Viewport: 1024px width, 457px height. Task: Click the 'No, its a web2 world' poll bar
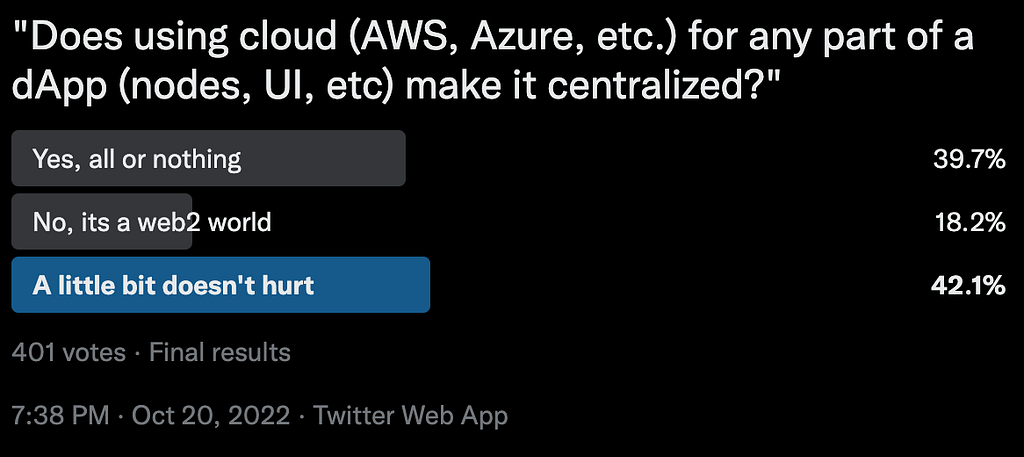coord(102,221)
